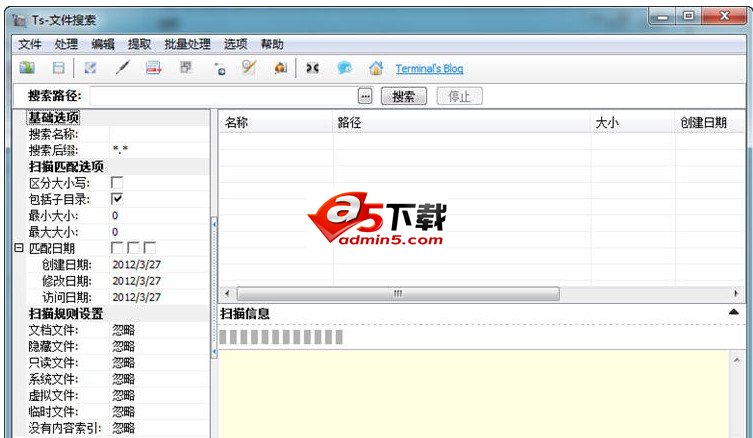
Task: Sort results by the 名称 column header
Action: point(275,122)
